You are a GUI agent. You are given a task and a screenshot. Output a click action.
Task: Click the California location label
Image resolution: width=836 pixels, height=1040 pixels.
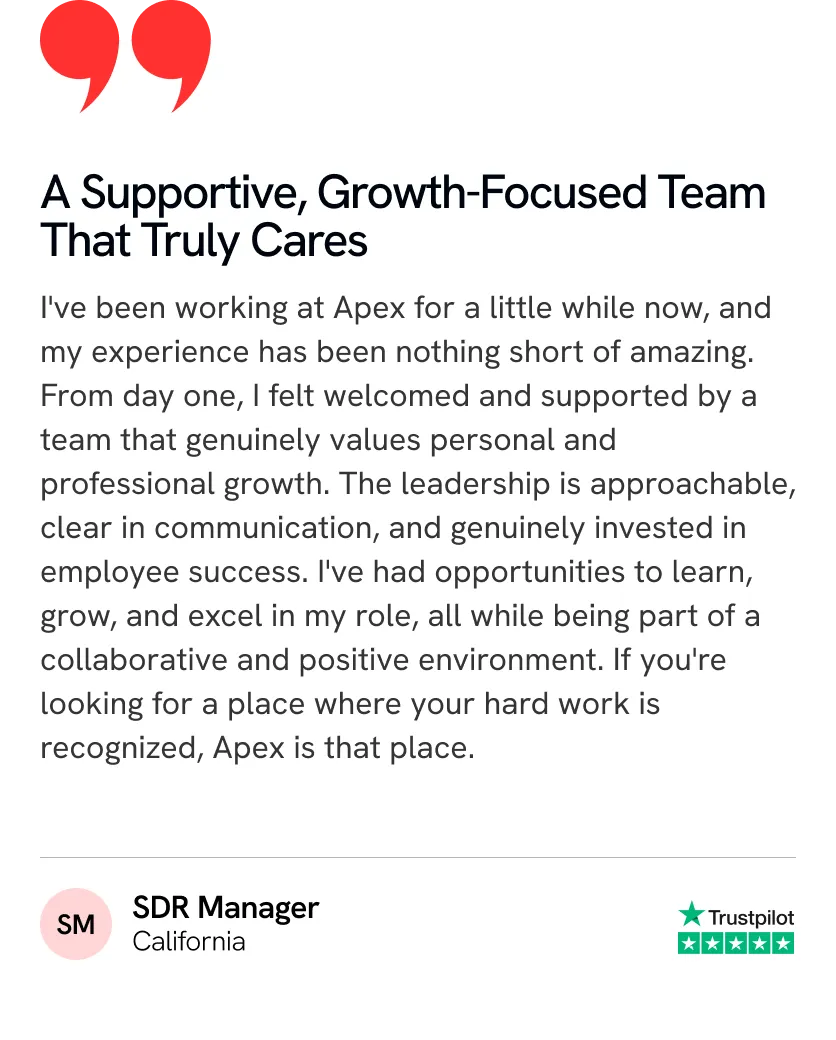[189, 942]
